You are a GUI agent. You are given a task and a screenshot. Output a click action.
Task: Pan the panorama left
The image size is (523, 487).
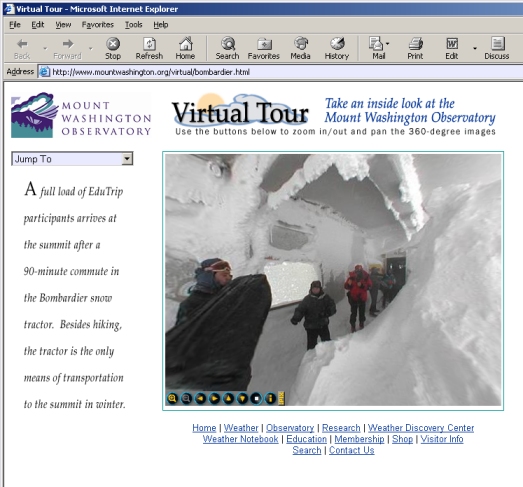pyautogui.click(x=200, y=398)
